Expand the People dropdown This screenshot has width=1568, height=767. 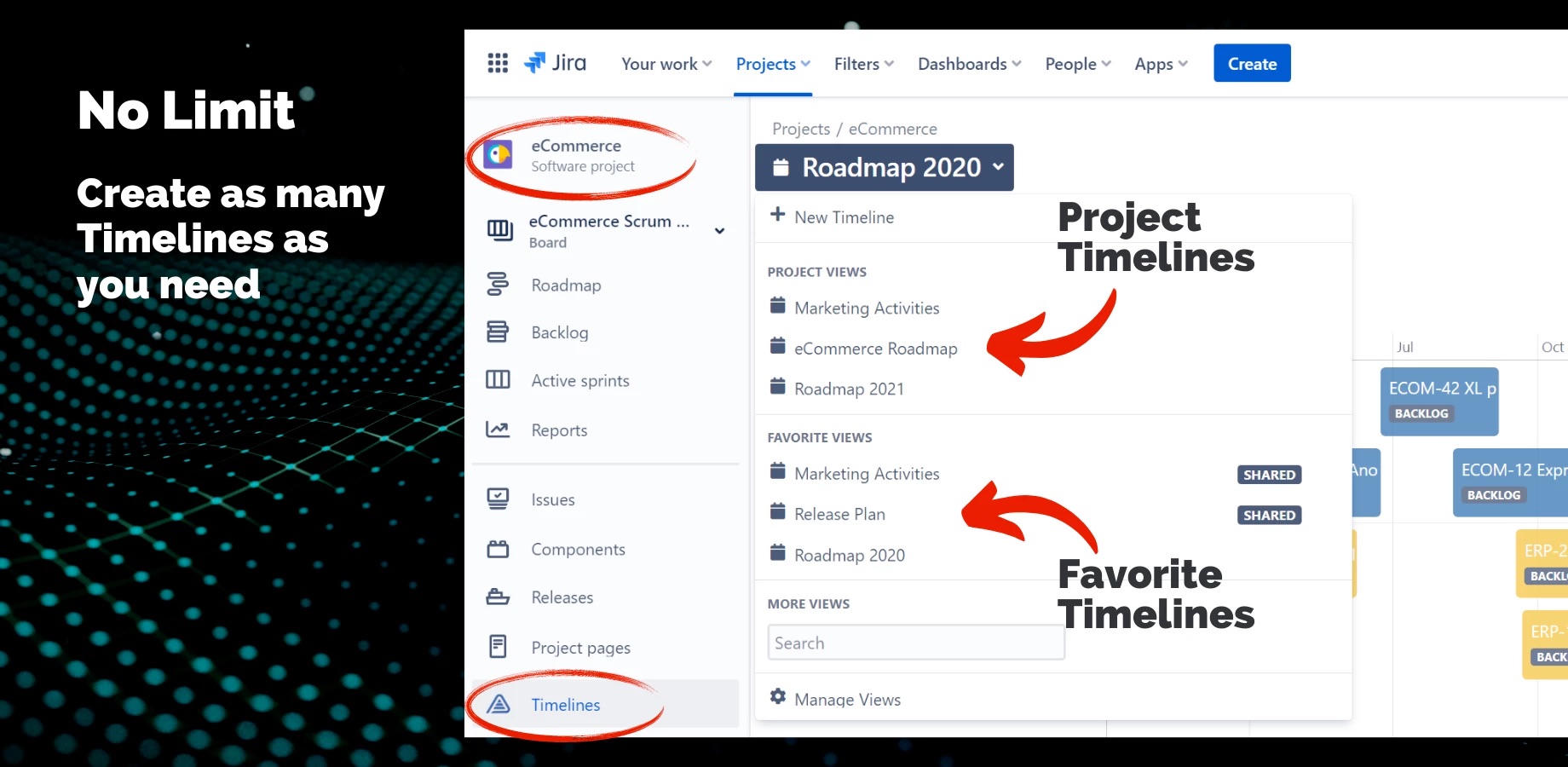pos(1078,64)
